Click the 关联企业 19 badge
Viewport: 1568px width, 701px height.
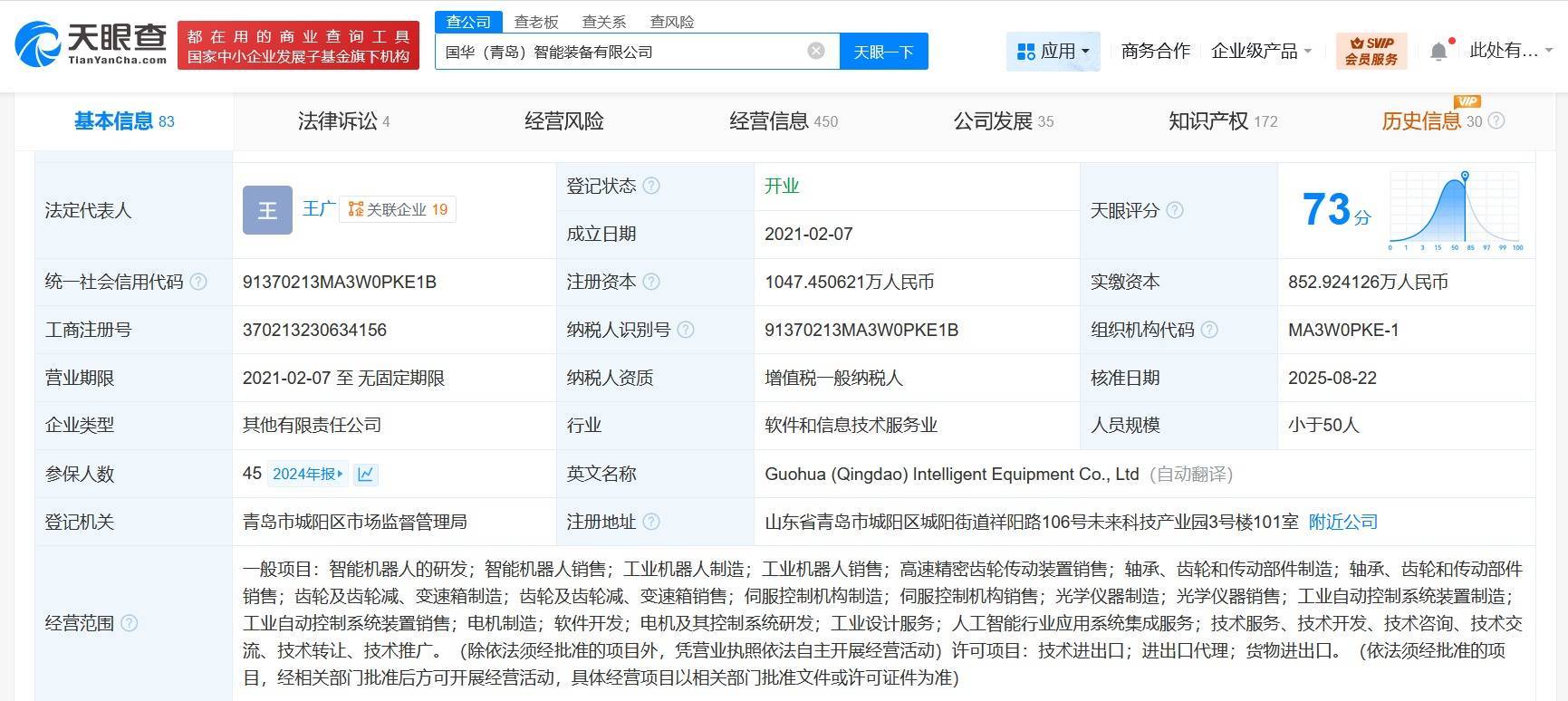[x=398, y=210]
